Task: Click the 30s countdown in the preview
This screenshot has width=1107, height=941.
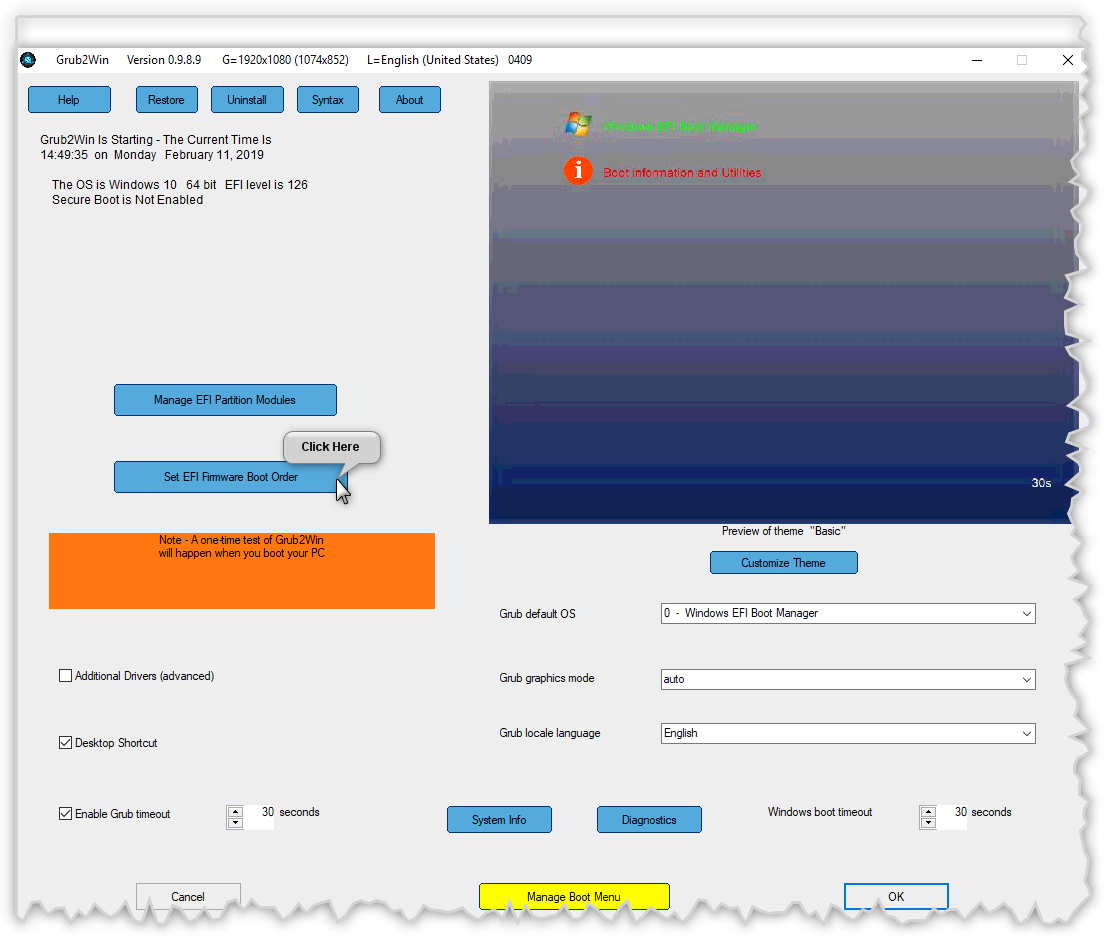Action: point(1041,483)
